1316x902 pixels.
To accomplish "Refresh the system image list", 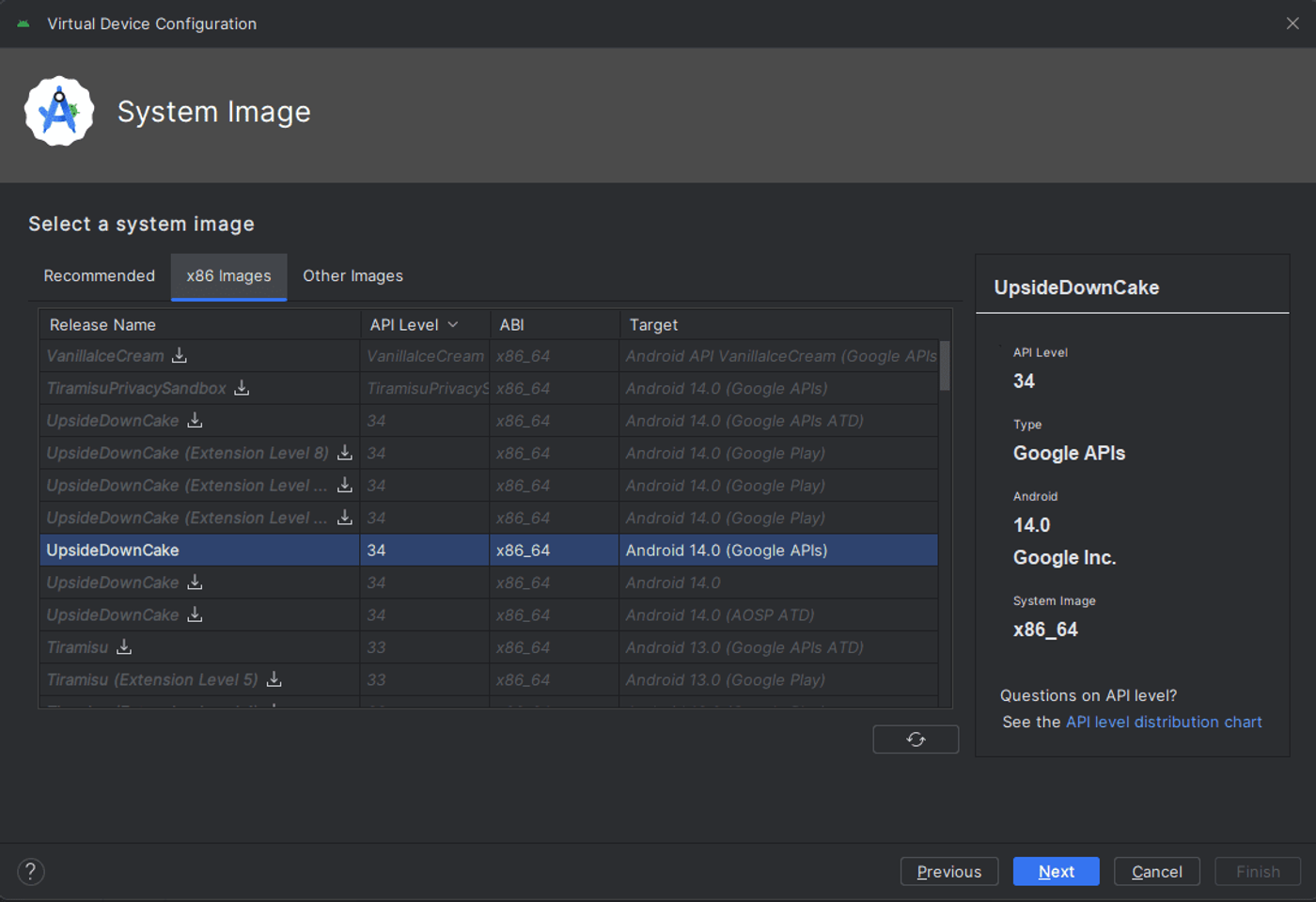I will [916, 739].
